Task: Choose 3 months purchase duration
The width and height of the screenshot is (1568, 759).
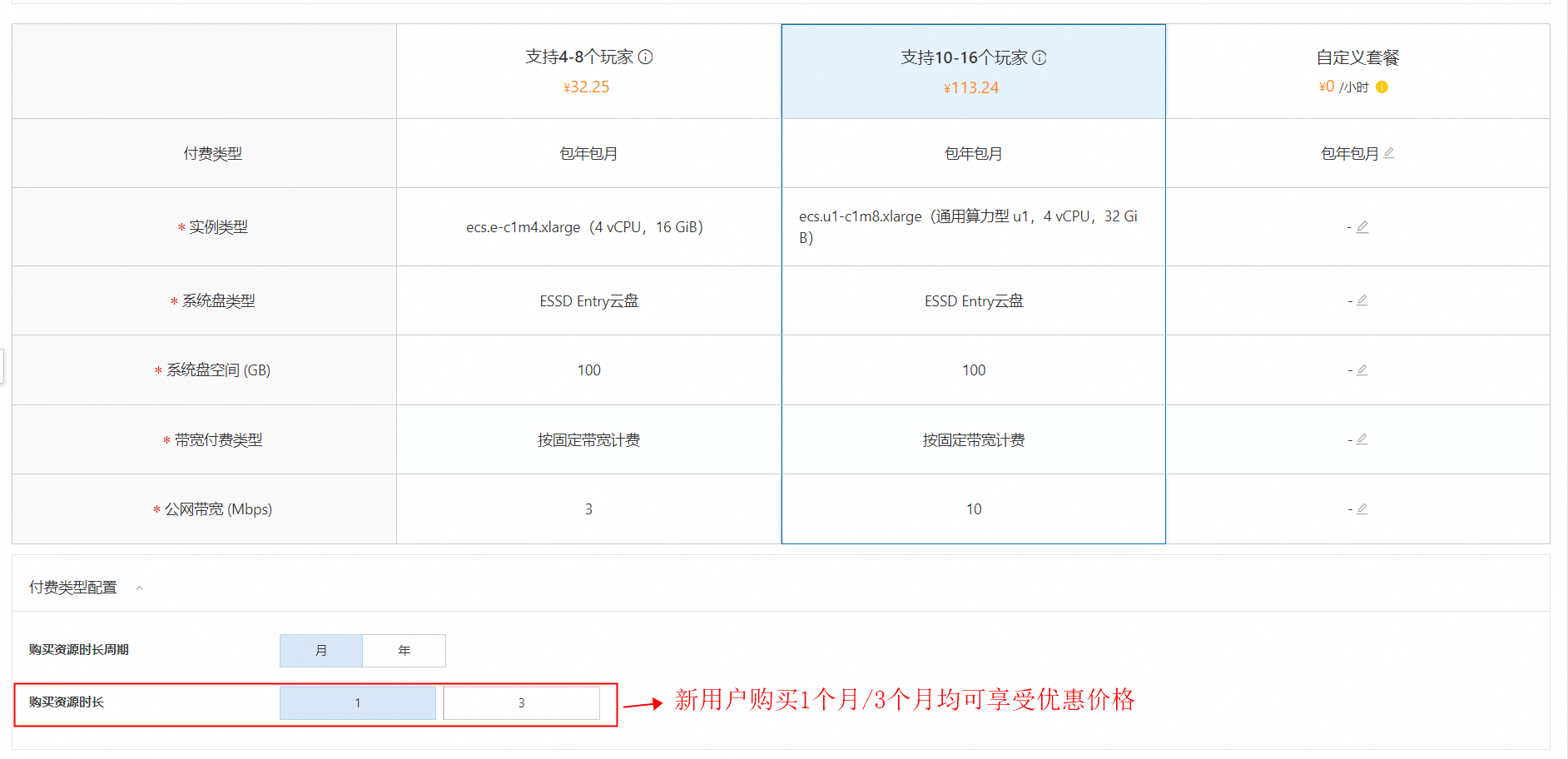Action: 522,702
